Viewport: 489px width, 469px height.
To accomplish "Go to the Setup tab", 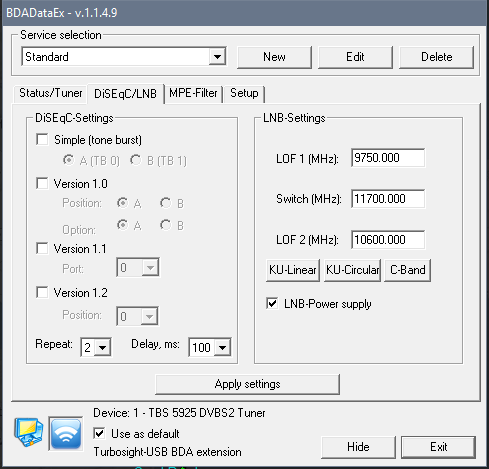I will 244,93.
